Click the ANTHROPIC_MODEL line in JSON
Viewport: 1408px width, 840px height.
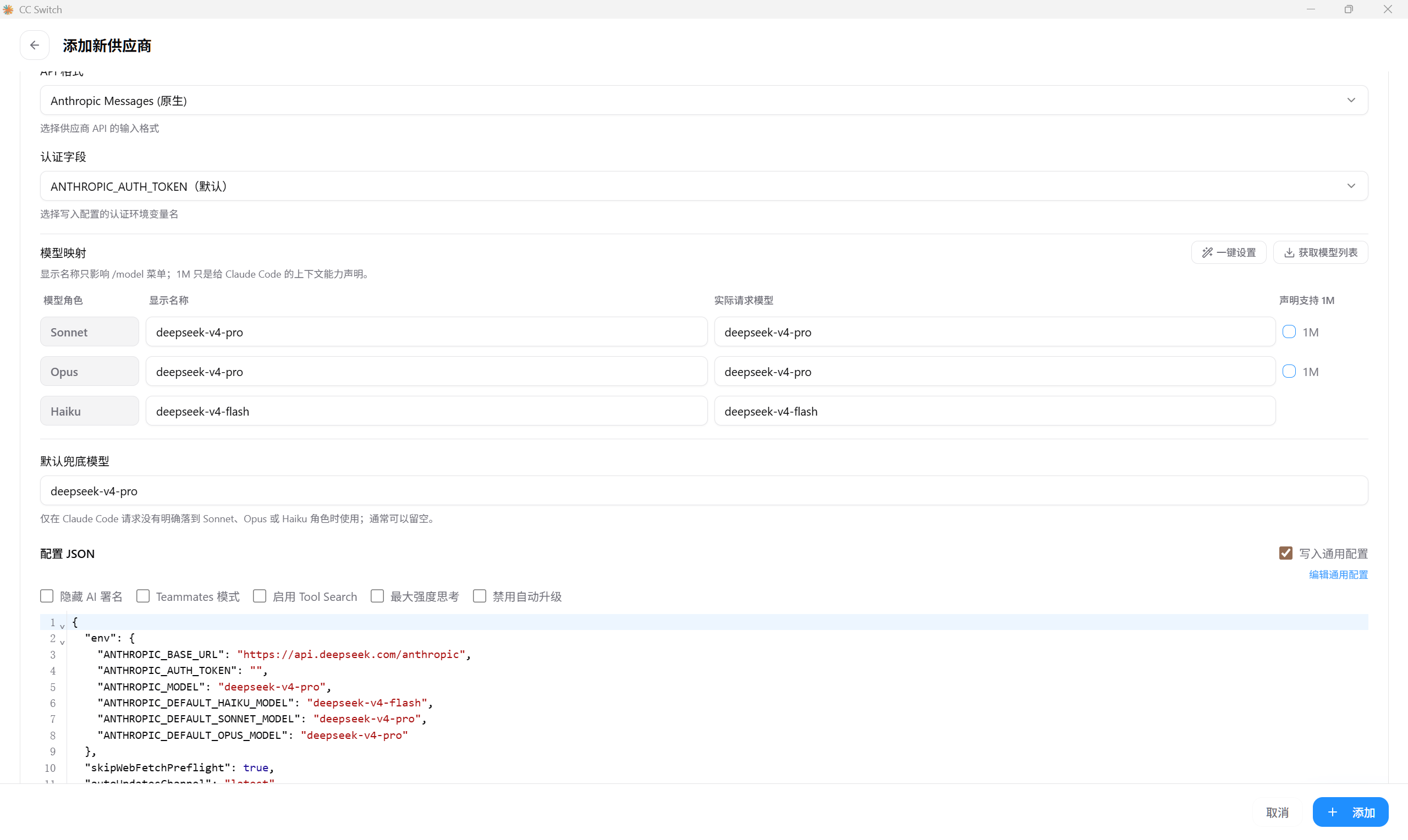214,687
